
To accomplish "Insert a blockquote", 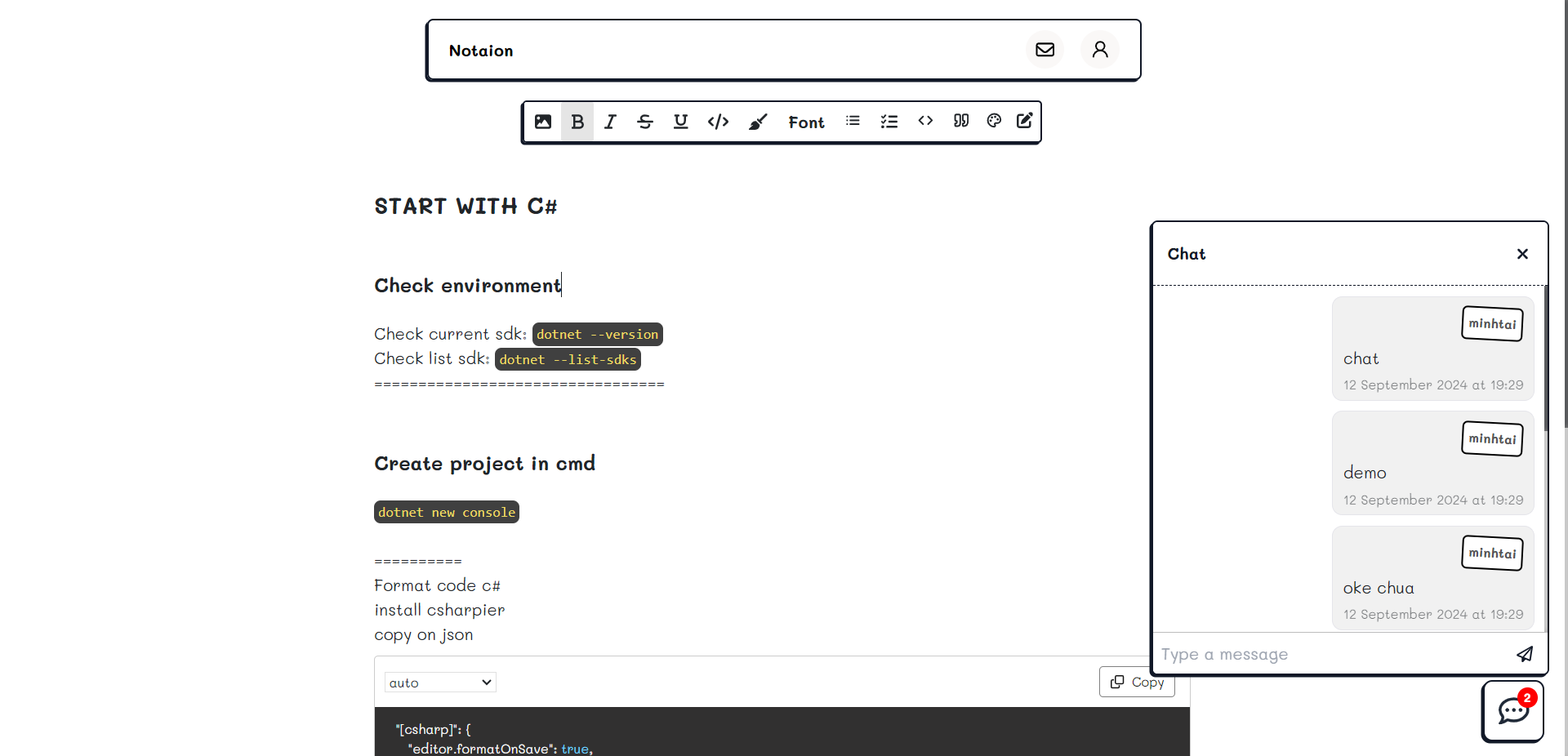I will pos(960,121).
